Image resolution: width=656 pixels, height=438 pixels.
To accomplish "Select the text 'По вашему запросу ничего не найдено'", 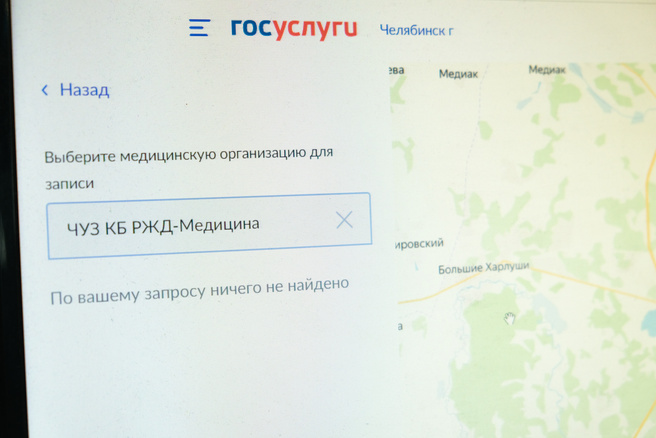I will (200, 291).
